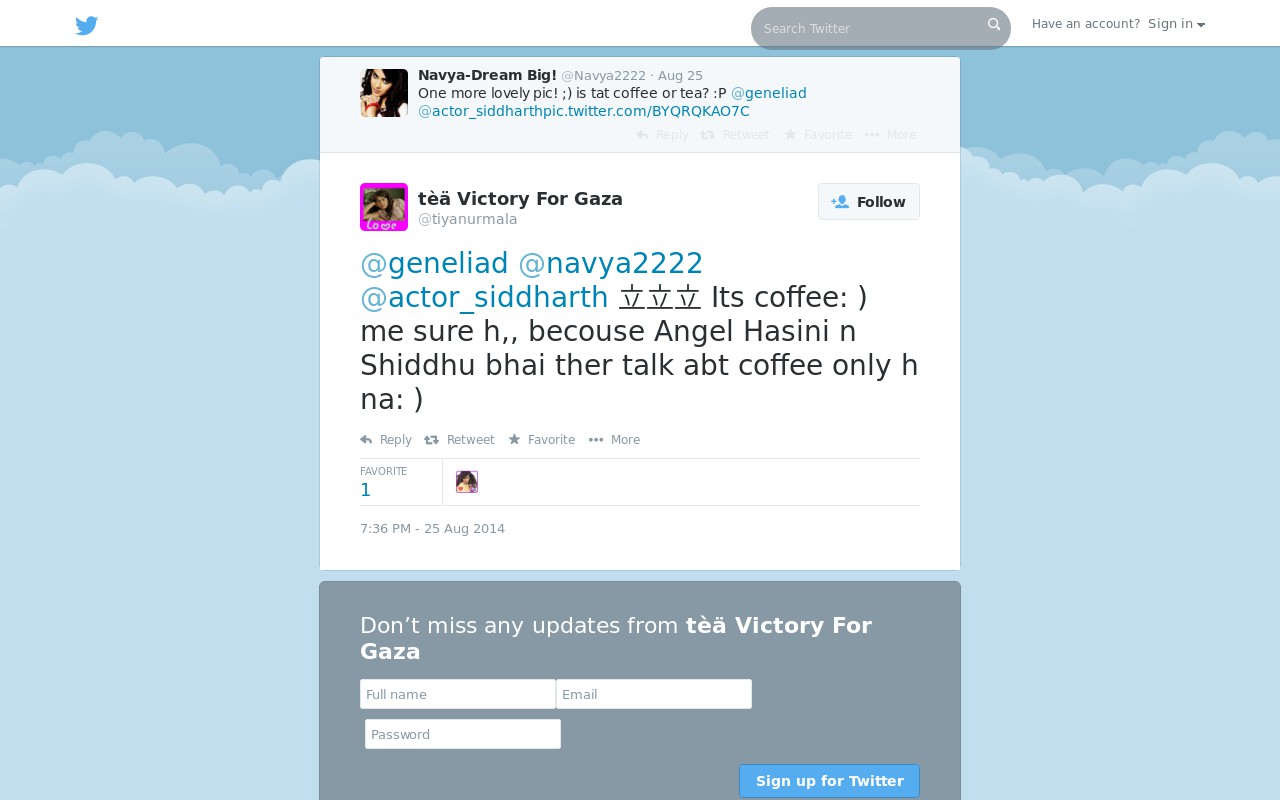Click into the Password field
The height and width of the screenshot is (800, 1280).
[x=463, y=734]
